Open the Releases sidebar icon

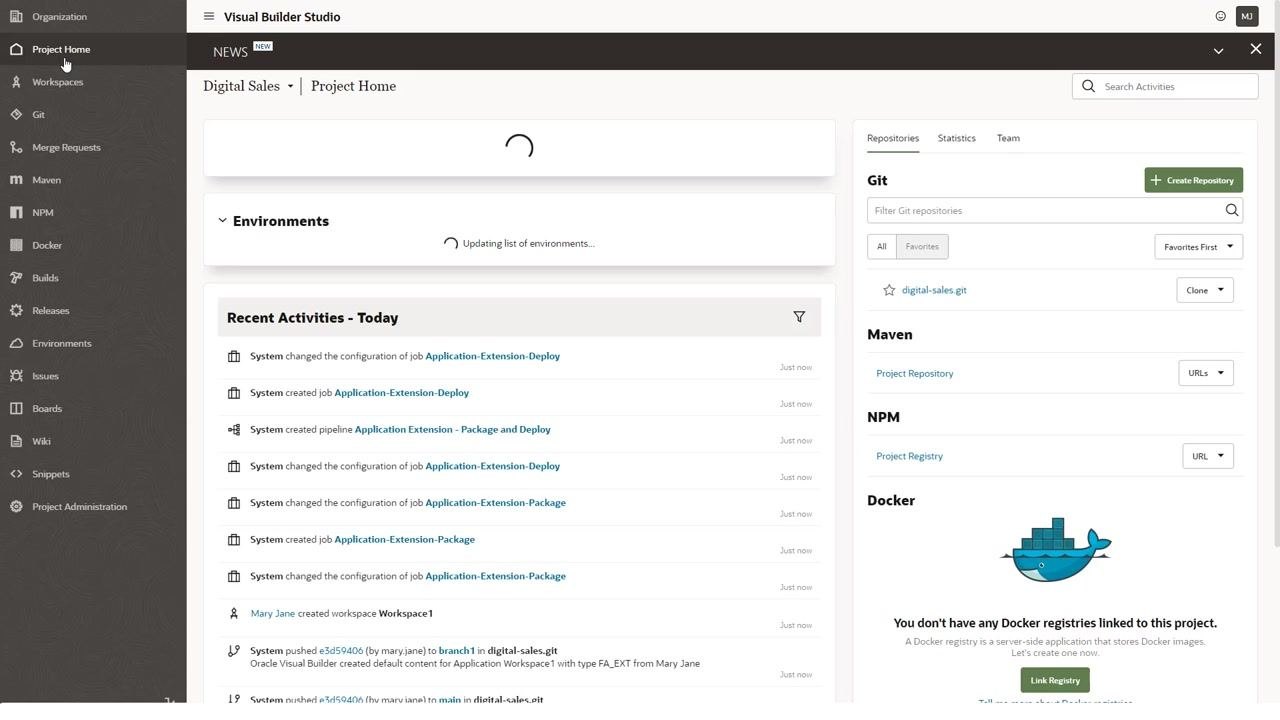click(16, 311)
